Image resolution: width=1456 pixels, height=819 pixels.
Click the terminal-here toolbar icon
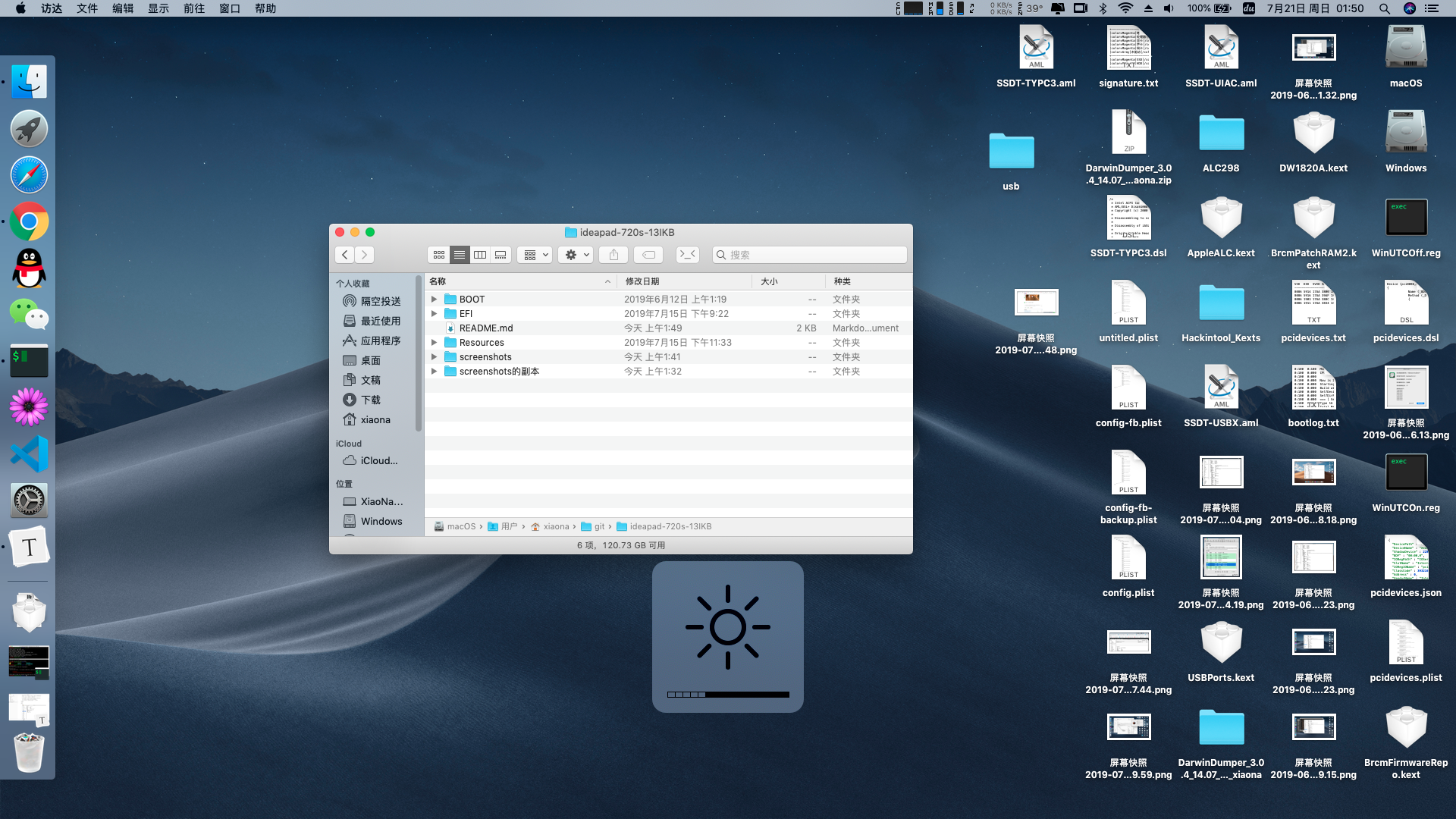687,255
